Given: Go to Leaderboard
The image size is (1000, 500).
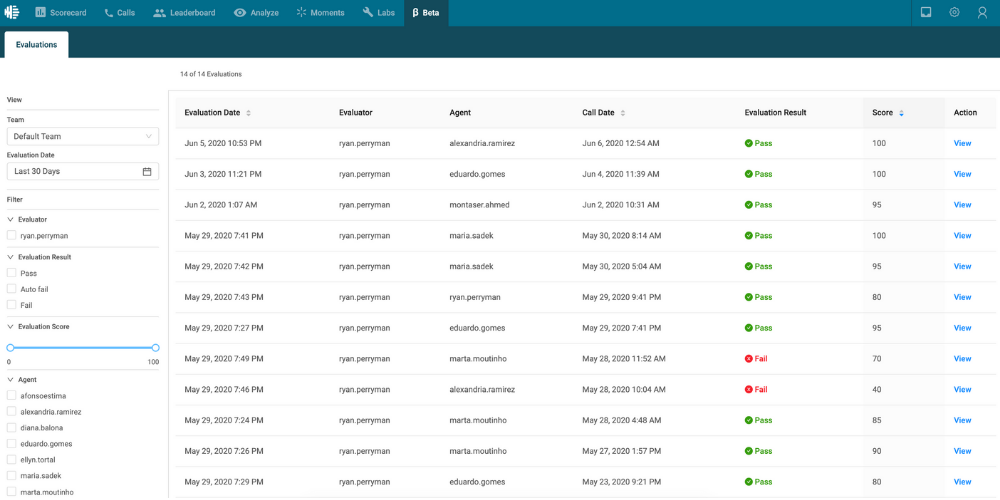Looking at the screenshot, I should pos(184,13).
